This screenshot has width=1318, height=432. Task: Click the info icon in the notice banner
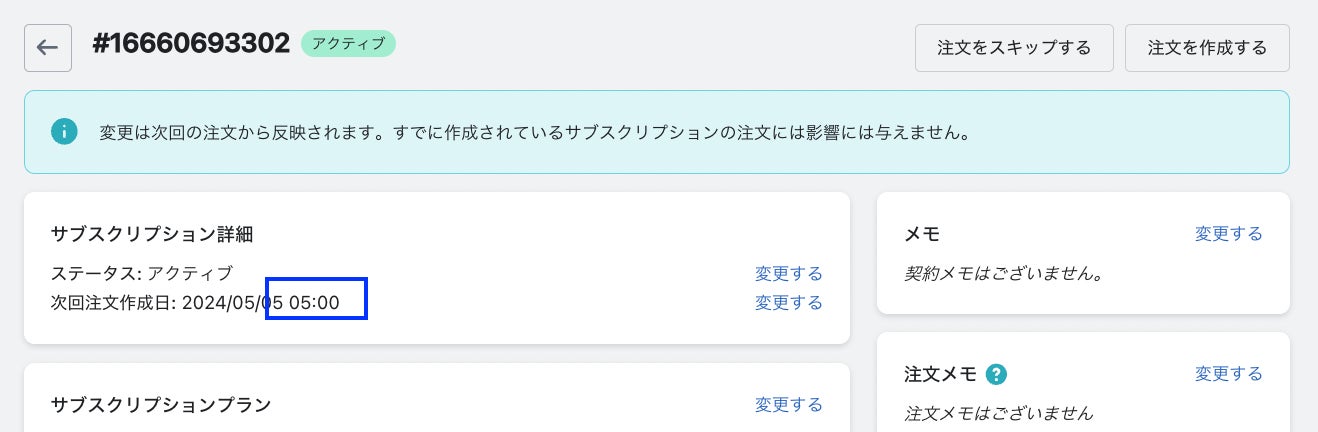64,132
